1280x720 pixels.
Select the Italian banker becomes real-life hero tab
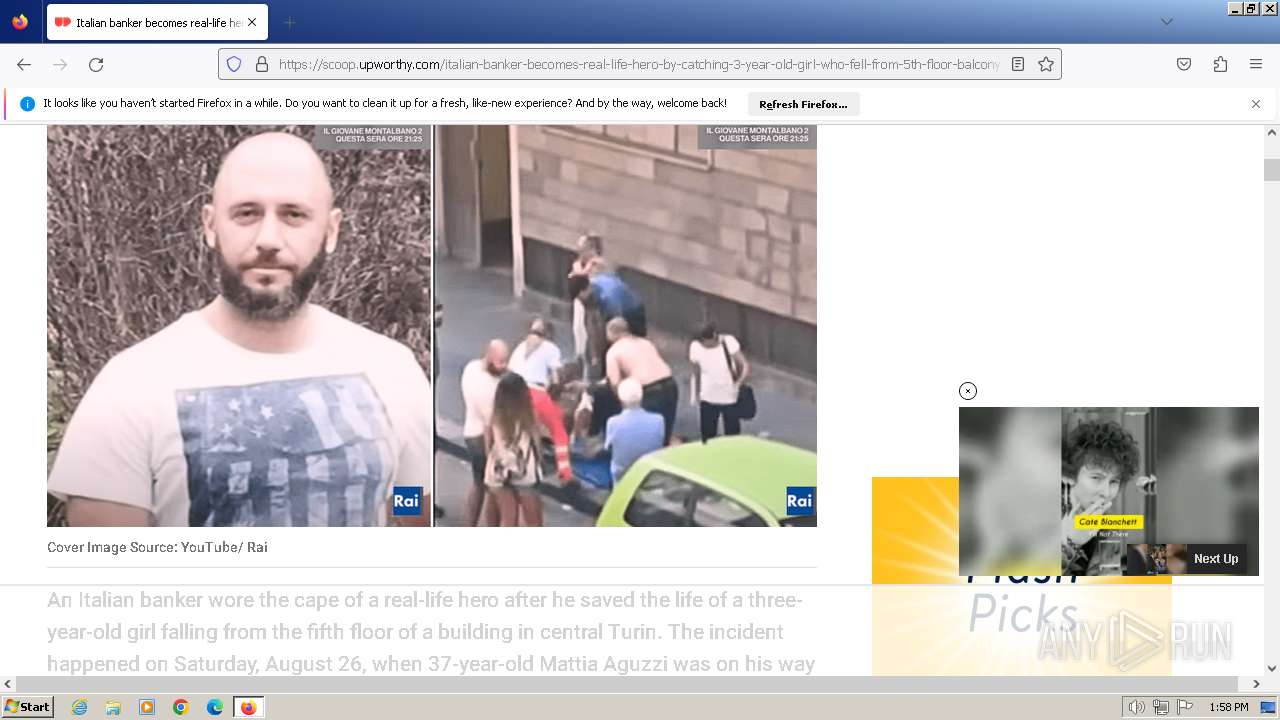[157, 22]
